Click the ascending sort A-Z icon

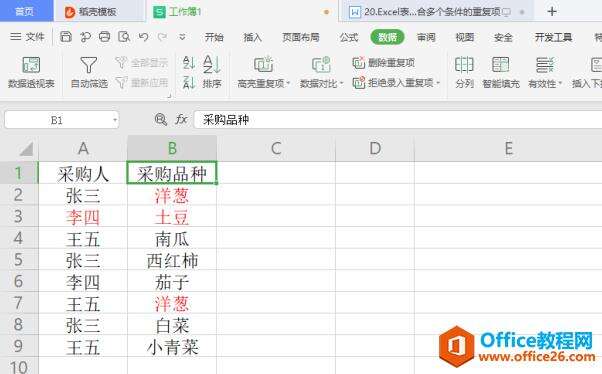tap(189, 63)
